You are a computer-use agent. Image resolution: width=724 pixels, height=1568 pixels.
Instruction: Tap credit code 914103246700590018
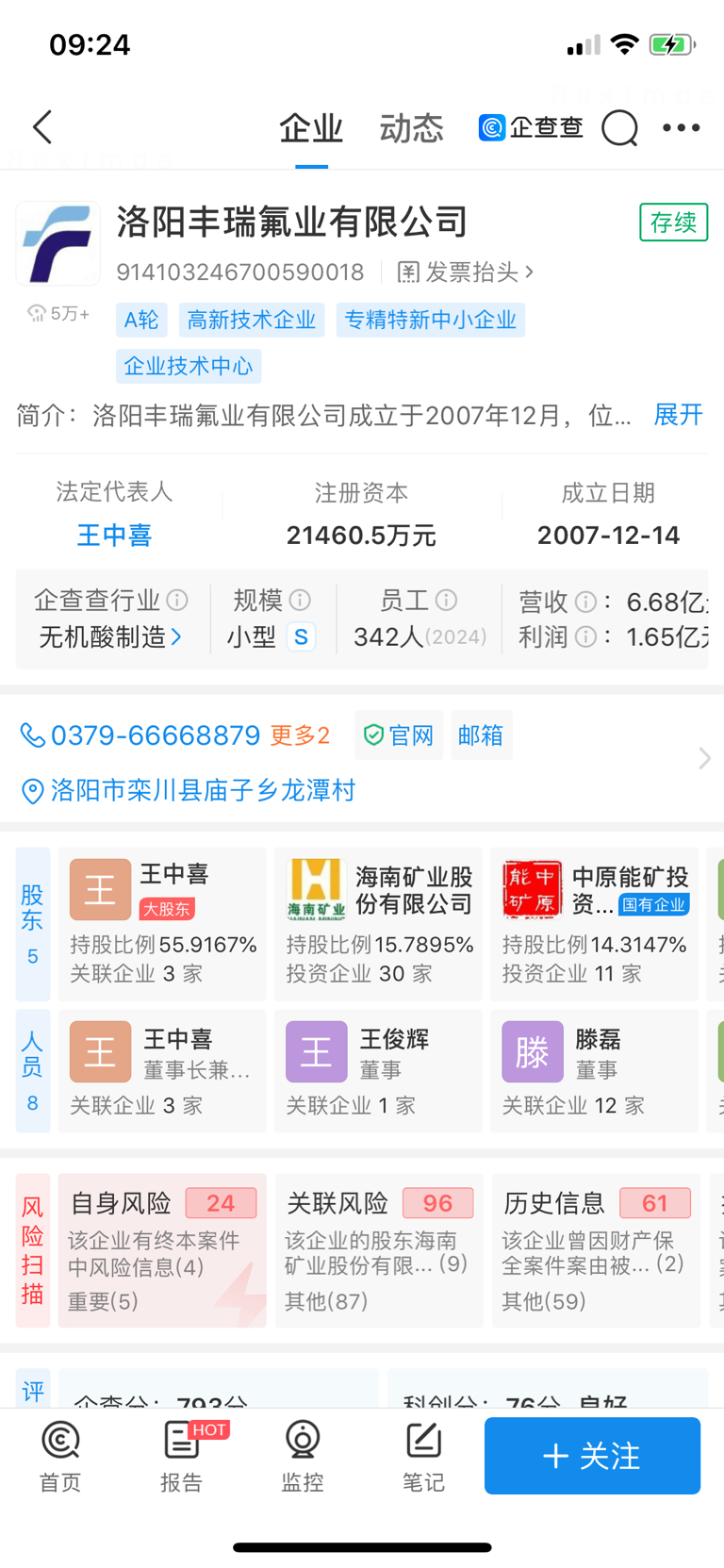[x=239, y=272]
